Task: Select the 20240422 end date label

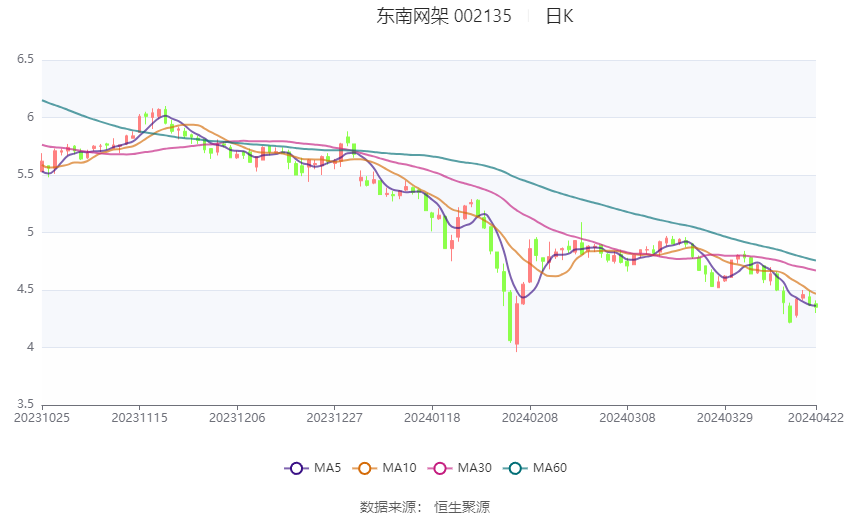Action: [x=815, y=417]
